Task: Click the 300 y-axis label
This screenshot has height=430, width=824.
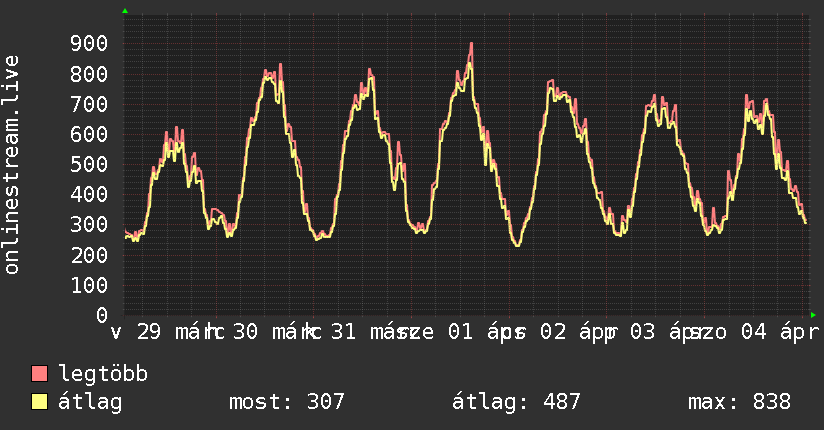Action: point(89,225)
